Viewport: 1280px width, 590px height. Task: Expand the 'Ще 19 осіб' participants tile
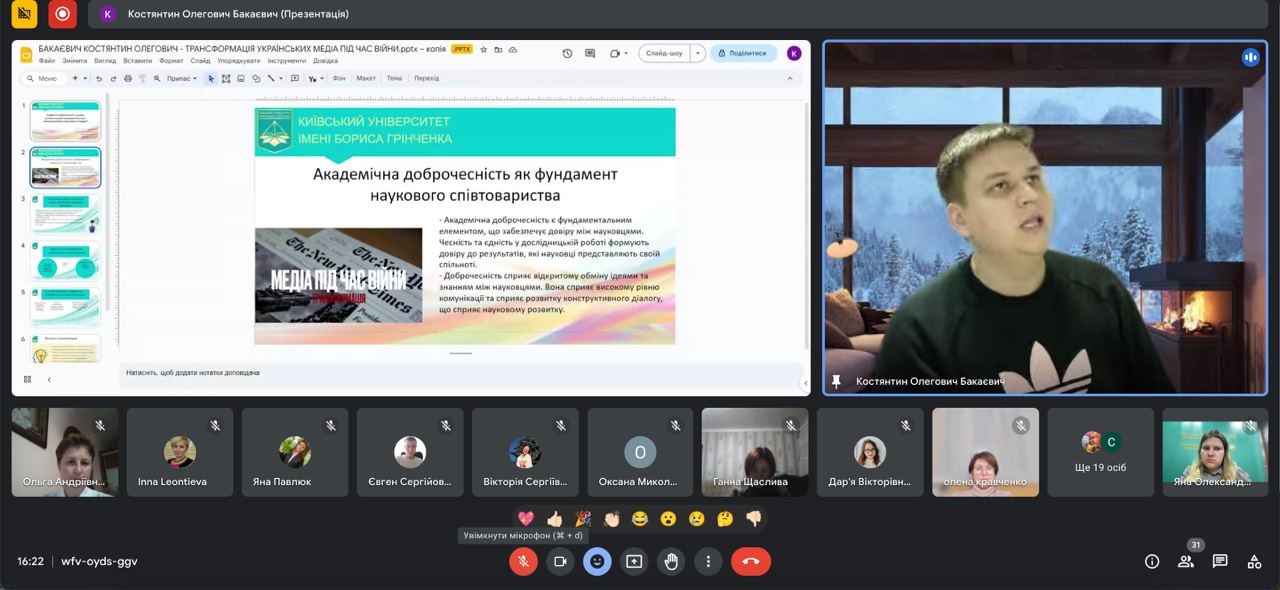(1101, 452)
